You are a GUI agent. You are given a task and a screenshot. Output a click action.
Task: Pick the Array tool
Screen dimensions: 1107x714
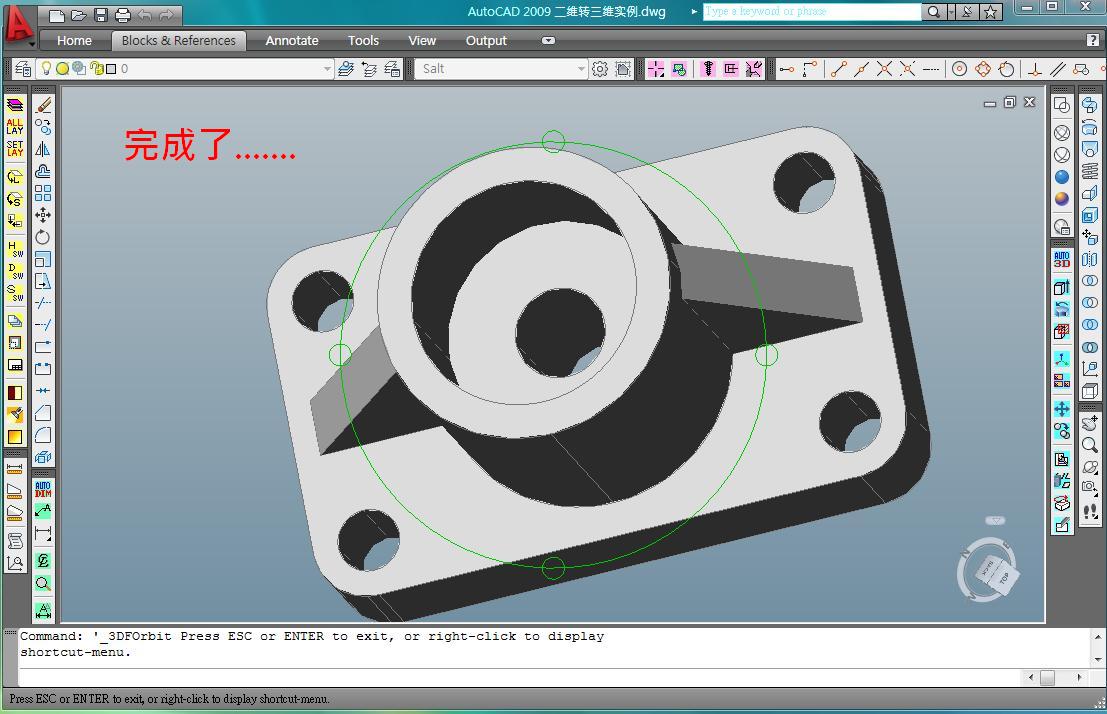[x=43, y=193]
